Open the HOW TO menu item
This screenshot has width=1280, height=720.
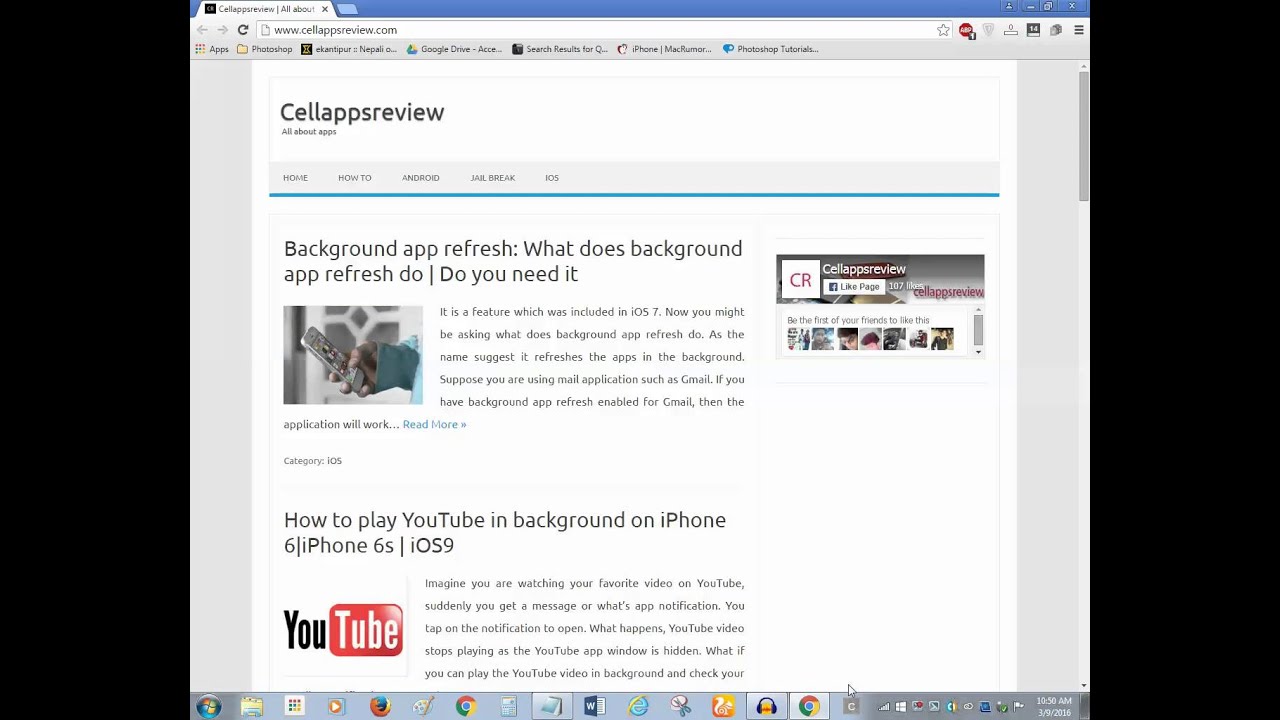(x=354, y=178)
